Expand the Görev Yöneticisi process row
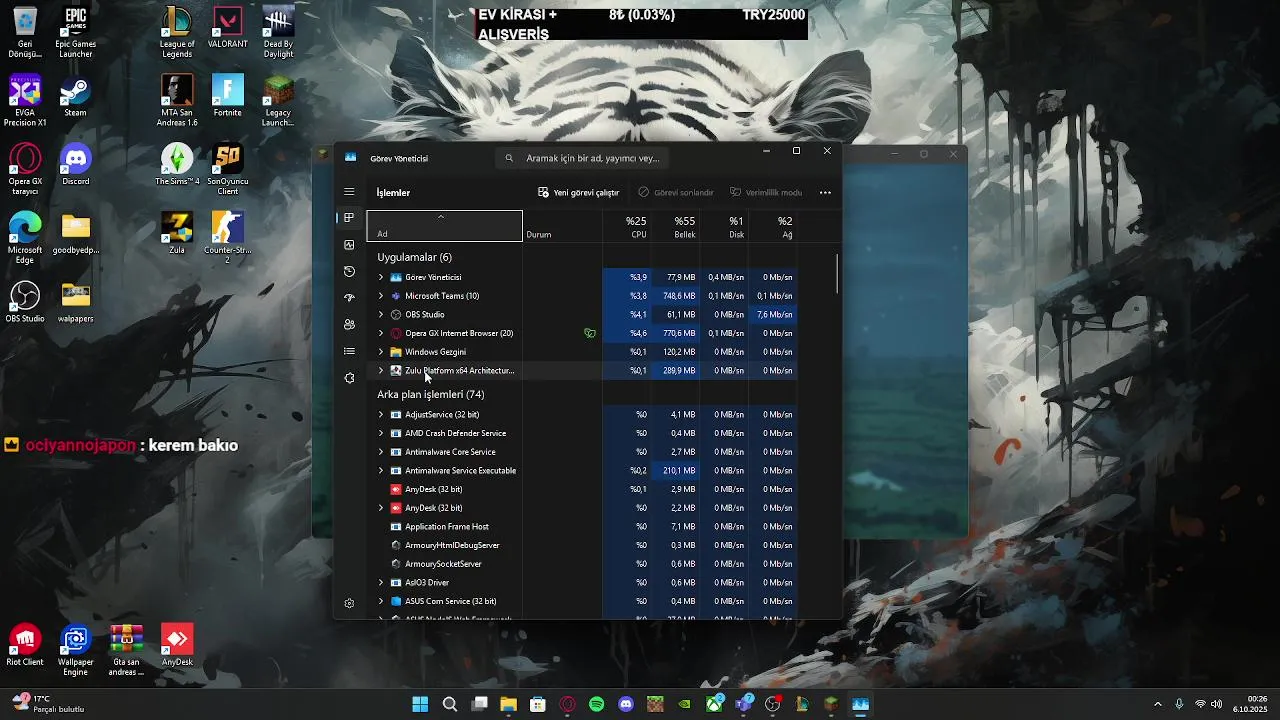 [x=380, y=277]
